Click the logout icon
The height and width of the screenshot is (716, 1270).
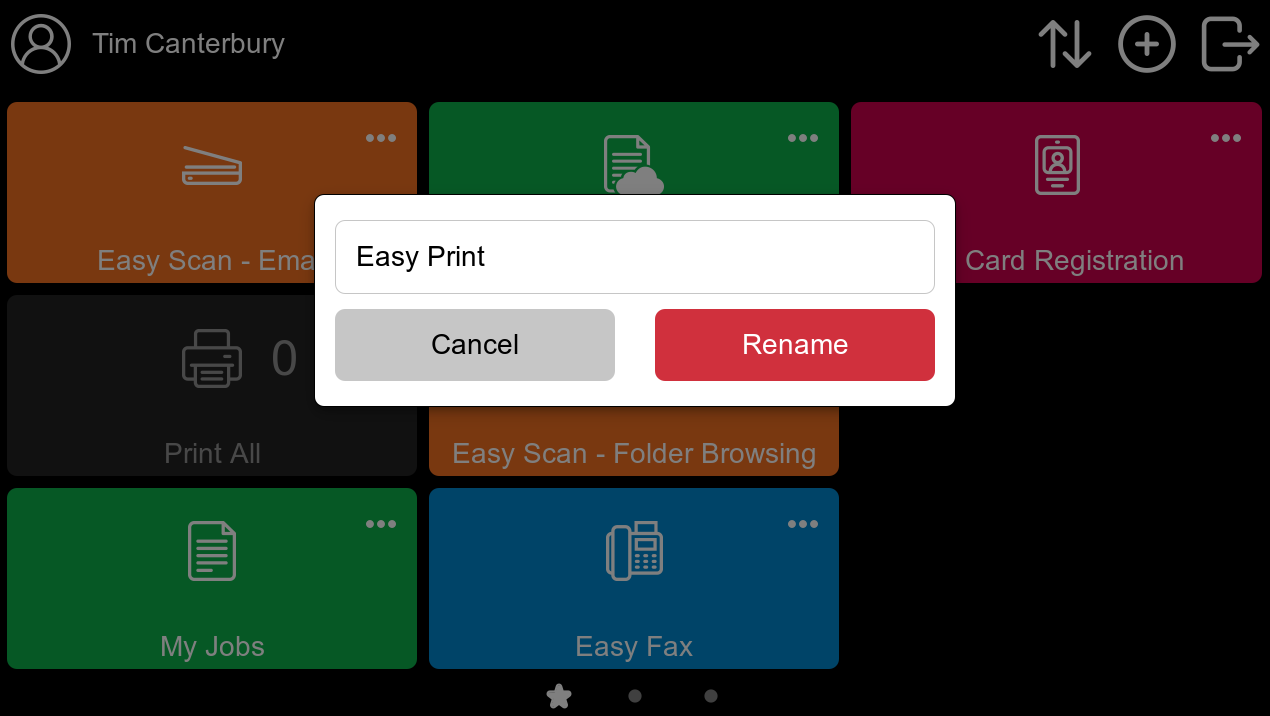[x=1230, y=44]
